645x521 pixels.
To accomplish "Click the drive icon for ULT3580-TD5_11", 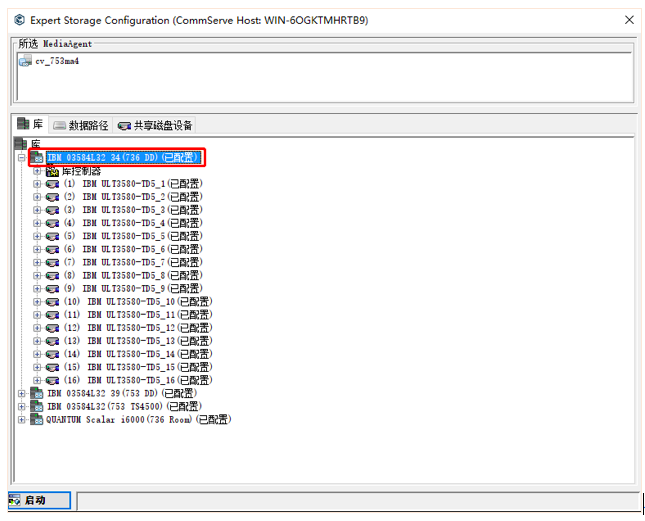I will 52,315.
